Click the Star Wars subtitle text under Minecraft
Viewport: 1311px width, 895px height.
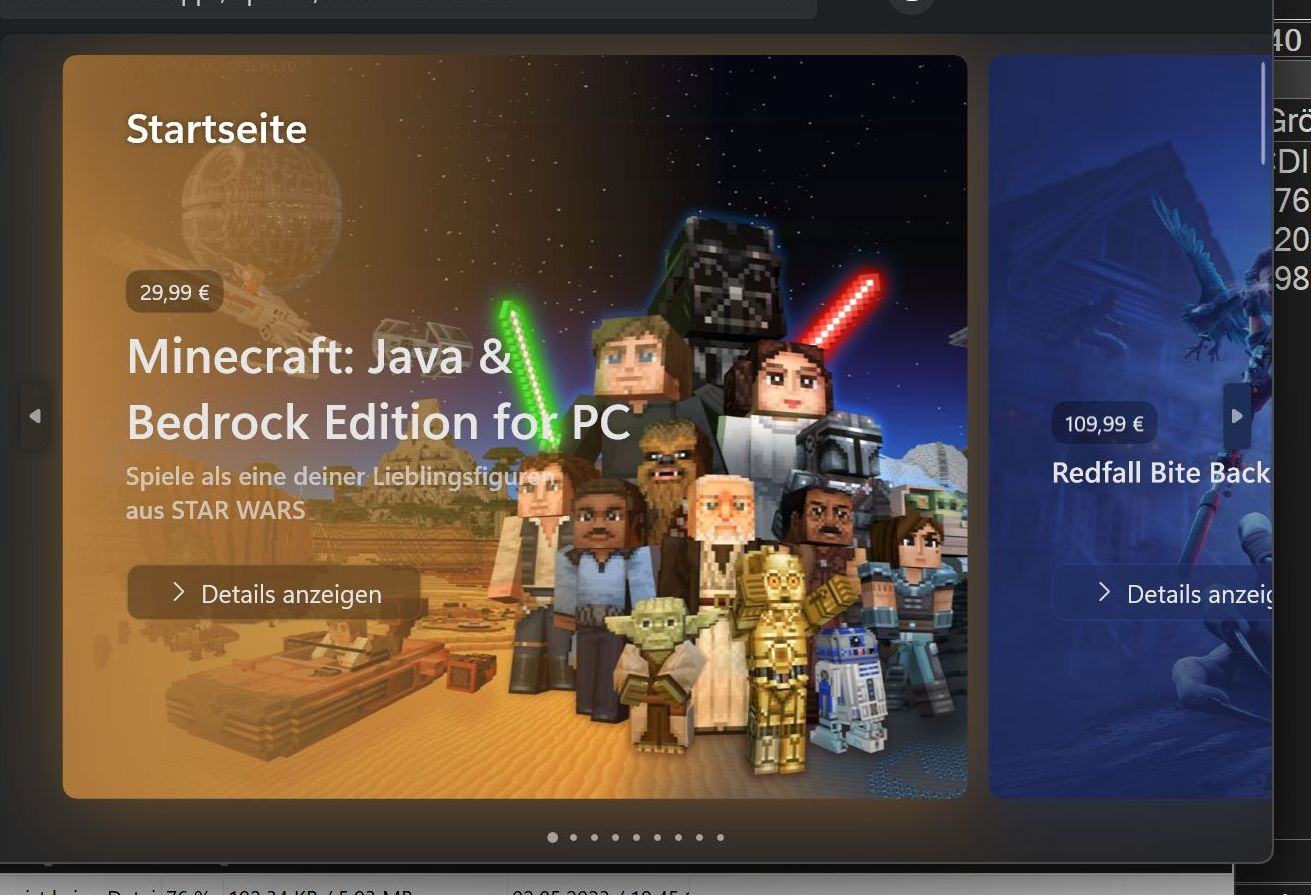tap(340, 493)
